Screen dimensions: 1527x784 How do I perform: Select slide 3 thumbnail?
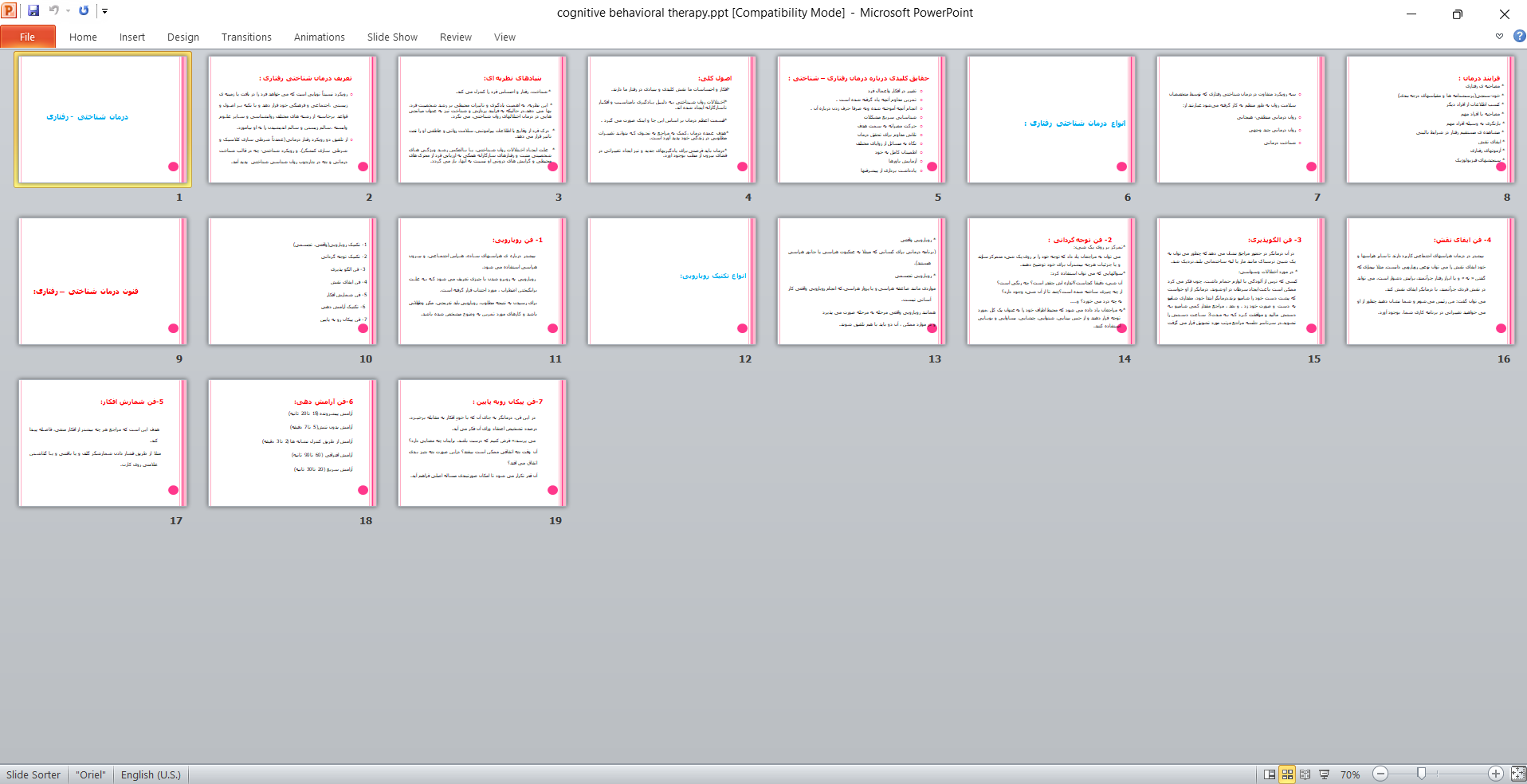[x=482, y=120]
